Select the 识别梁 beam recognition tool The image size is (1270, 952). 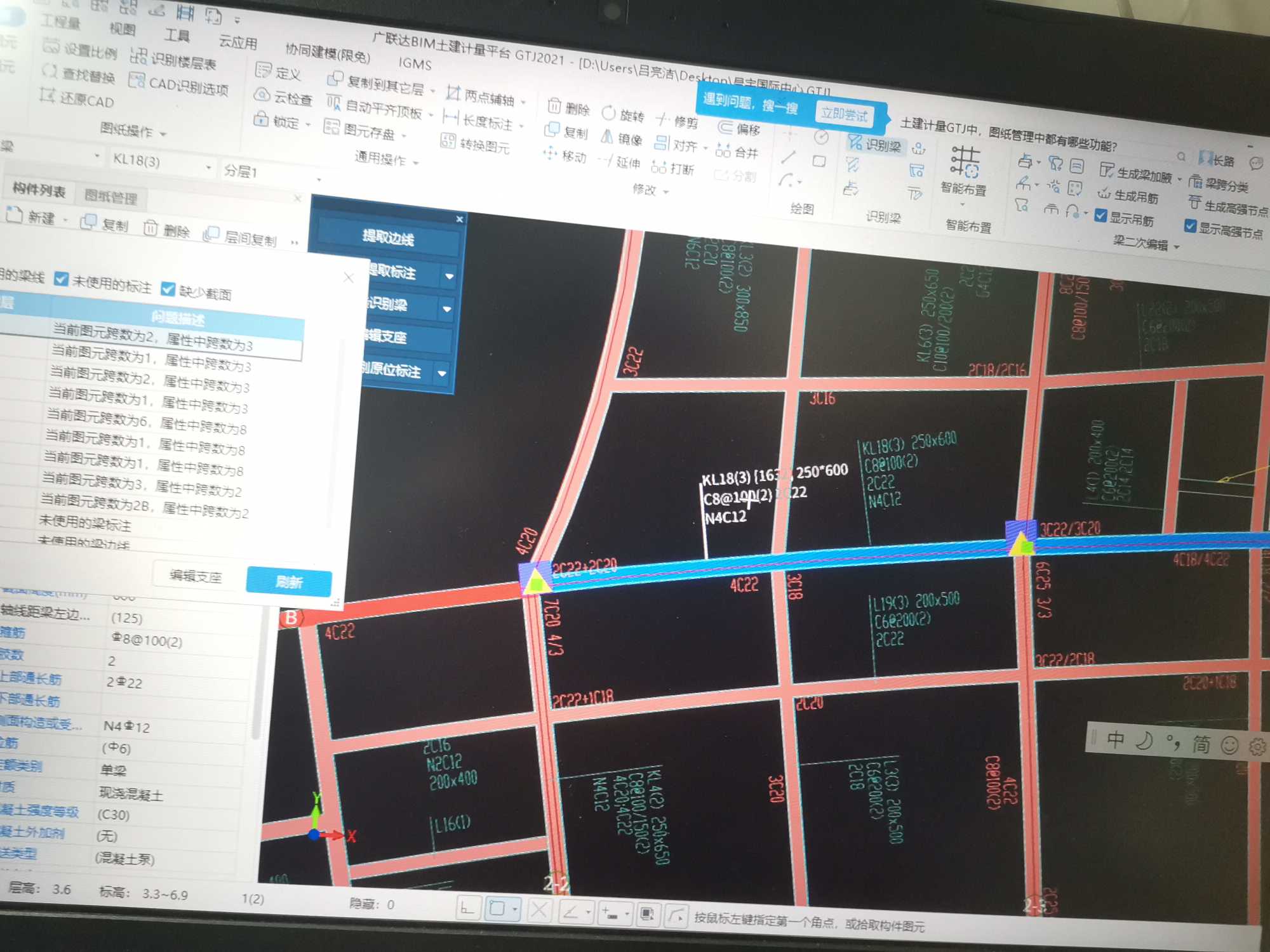(874, 145)
